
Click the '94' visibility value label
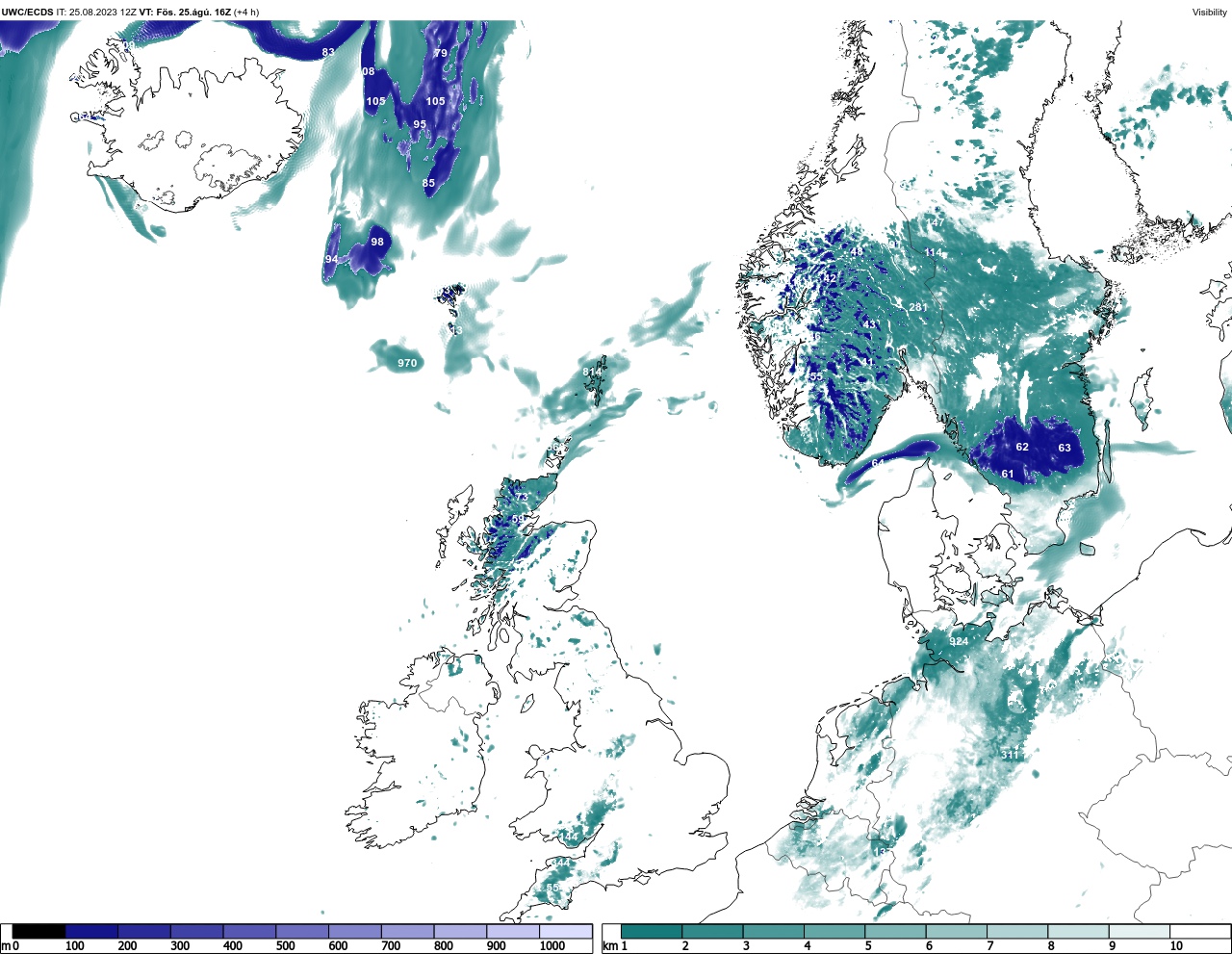coord(331,260)
